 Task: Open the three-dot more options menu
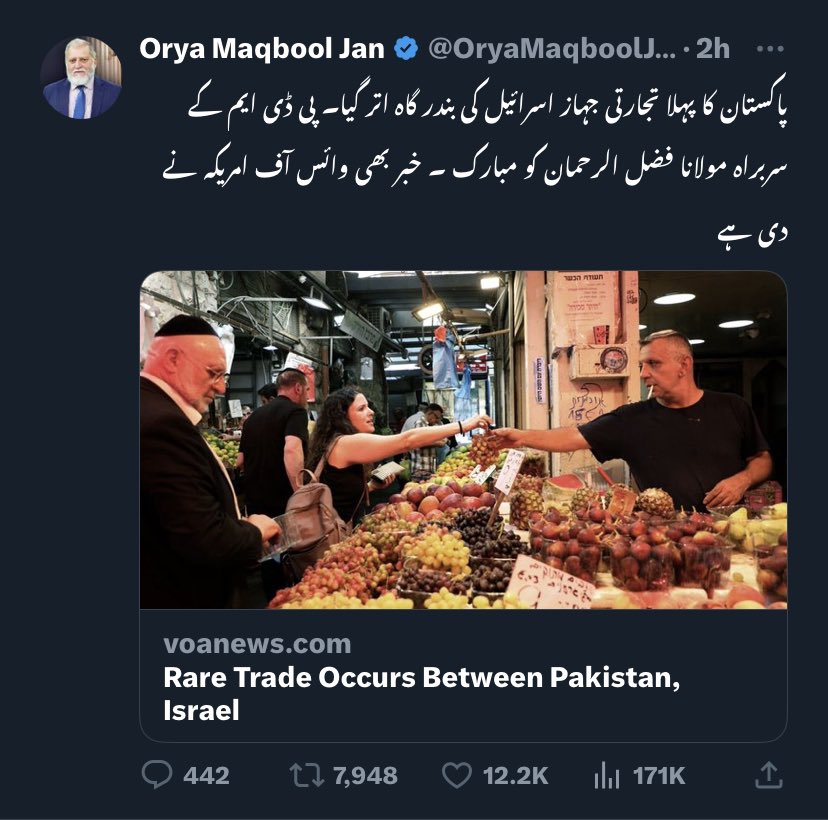(x=769, y=49)
